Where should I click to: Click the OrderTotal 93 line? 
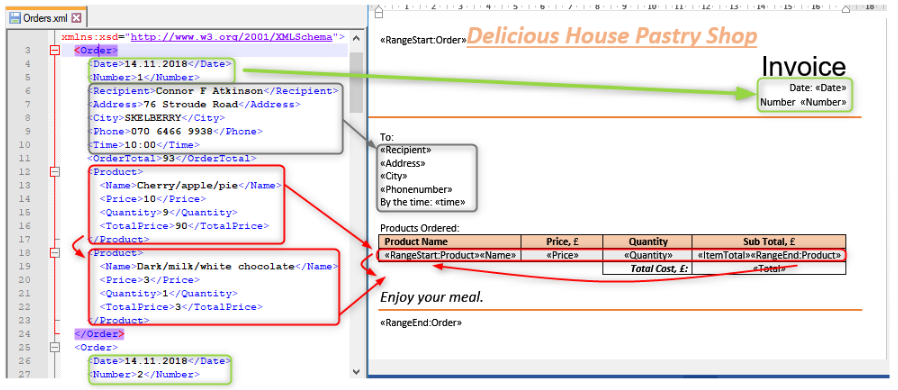[x=172, y=158]
